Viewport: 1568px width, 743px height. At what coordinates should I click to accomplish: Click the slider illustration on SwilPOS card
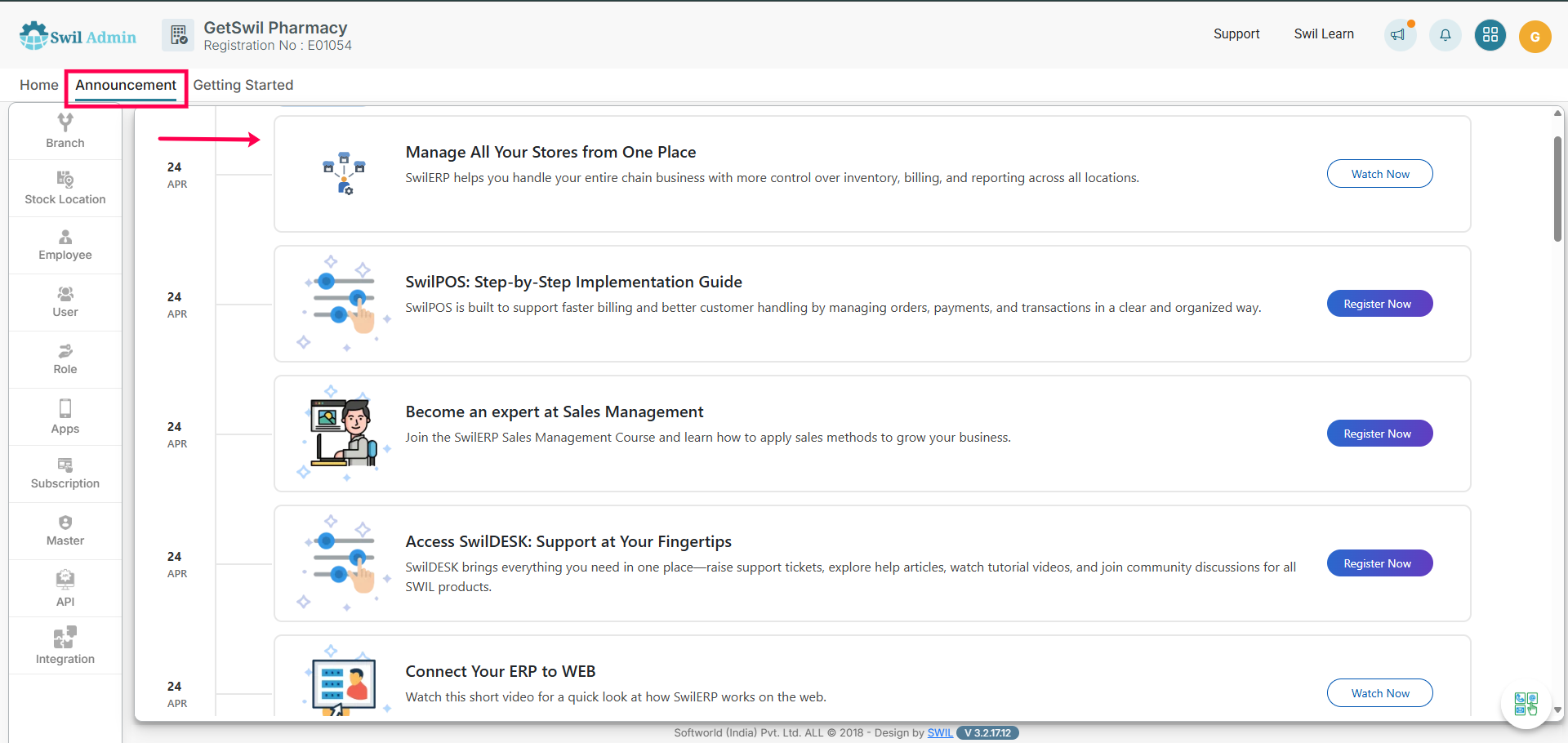[x=344, y=303]
